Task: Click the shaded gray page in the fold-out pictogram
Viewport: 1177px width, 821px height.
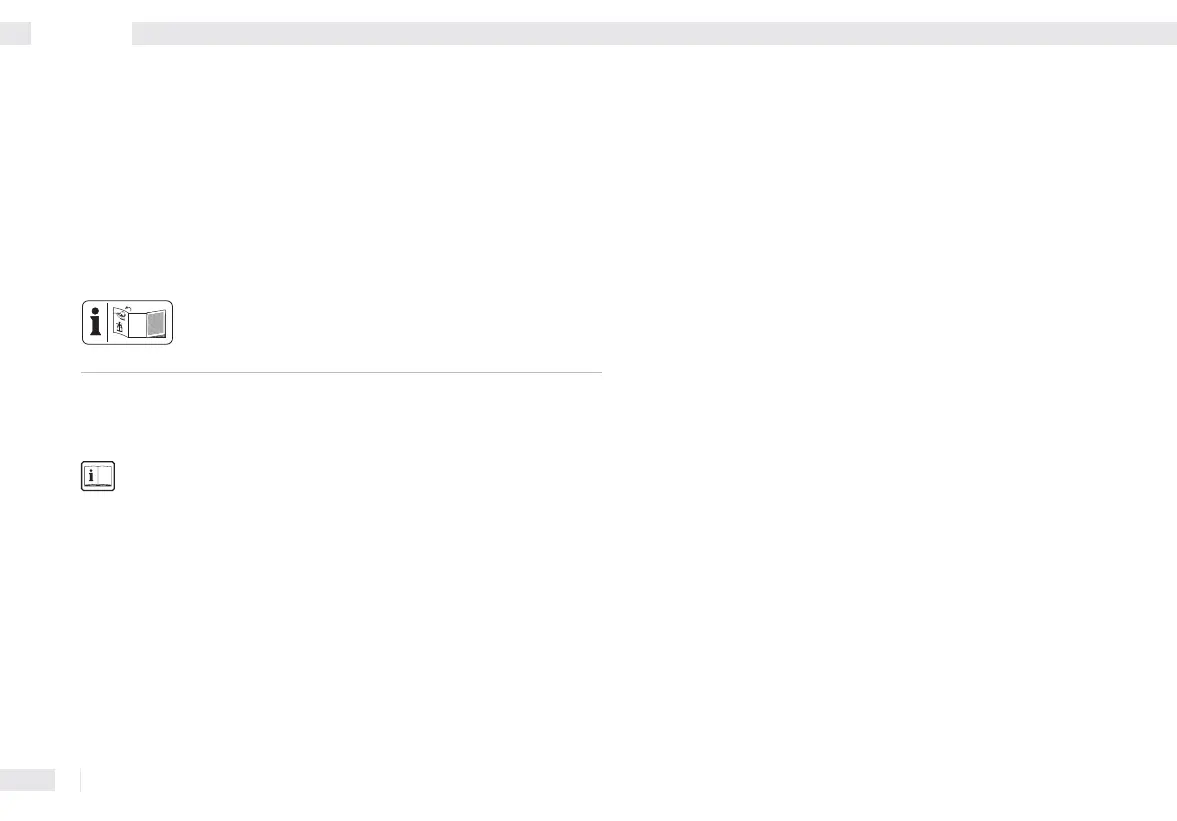Action: pos(155,323)
